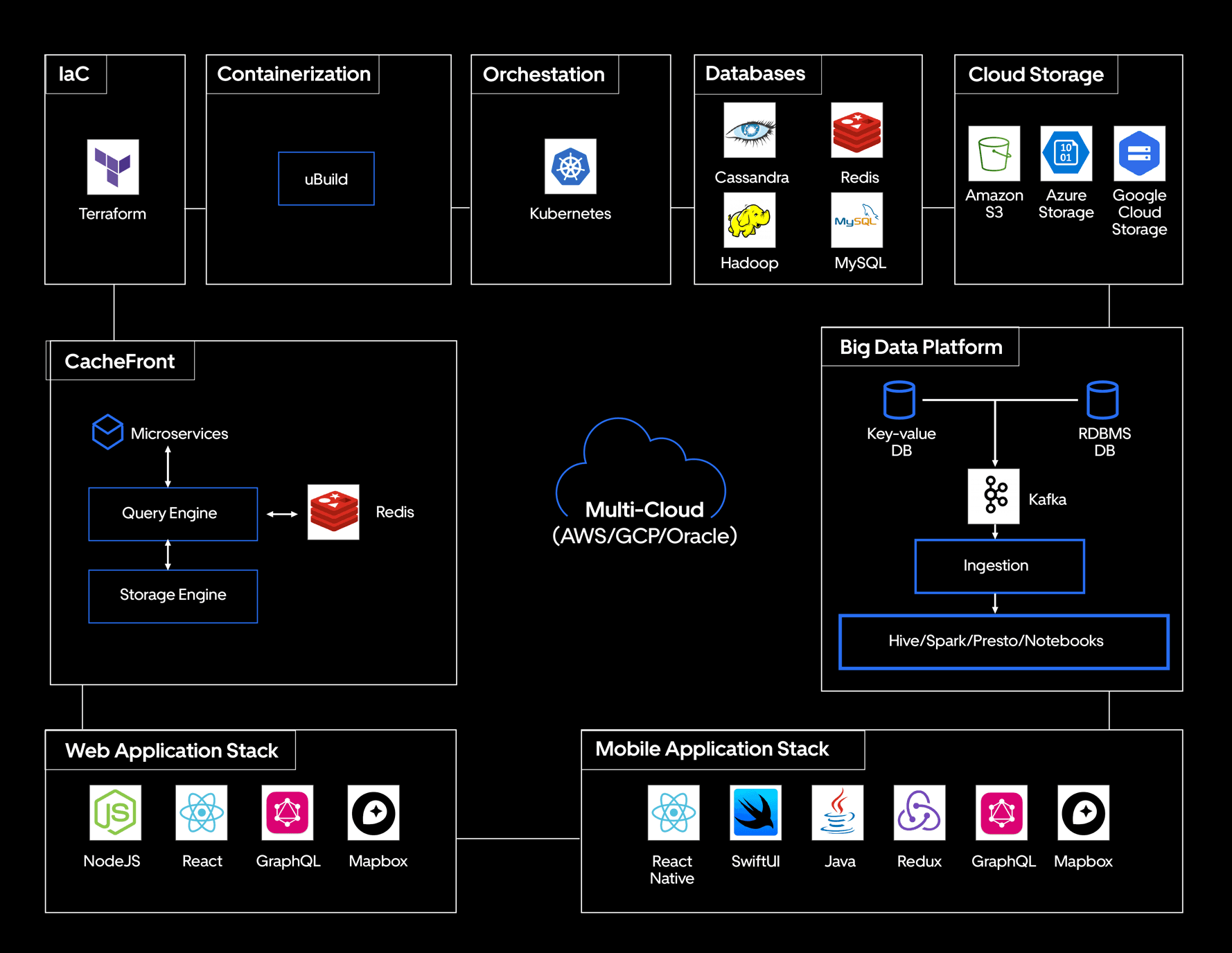Screen dimensions: 1232x953
Task: Select the Amazon S3 bucket icon
Action: (x=994, y=153)
